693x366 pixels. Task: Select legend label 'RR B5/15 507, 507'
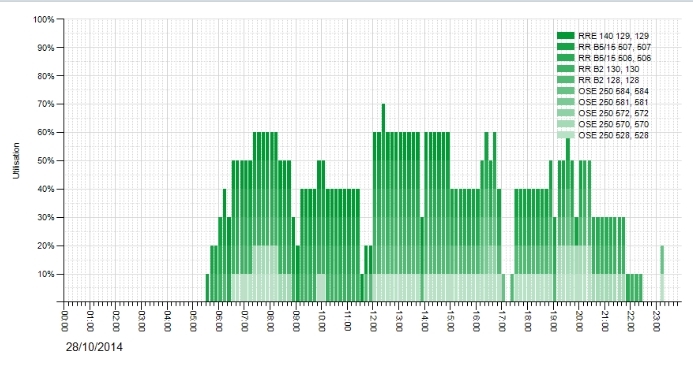[x=614, y=47]
